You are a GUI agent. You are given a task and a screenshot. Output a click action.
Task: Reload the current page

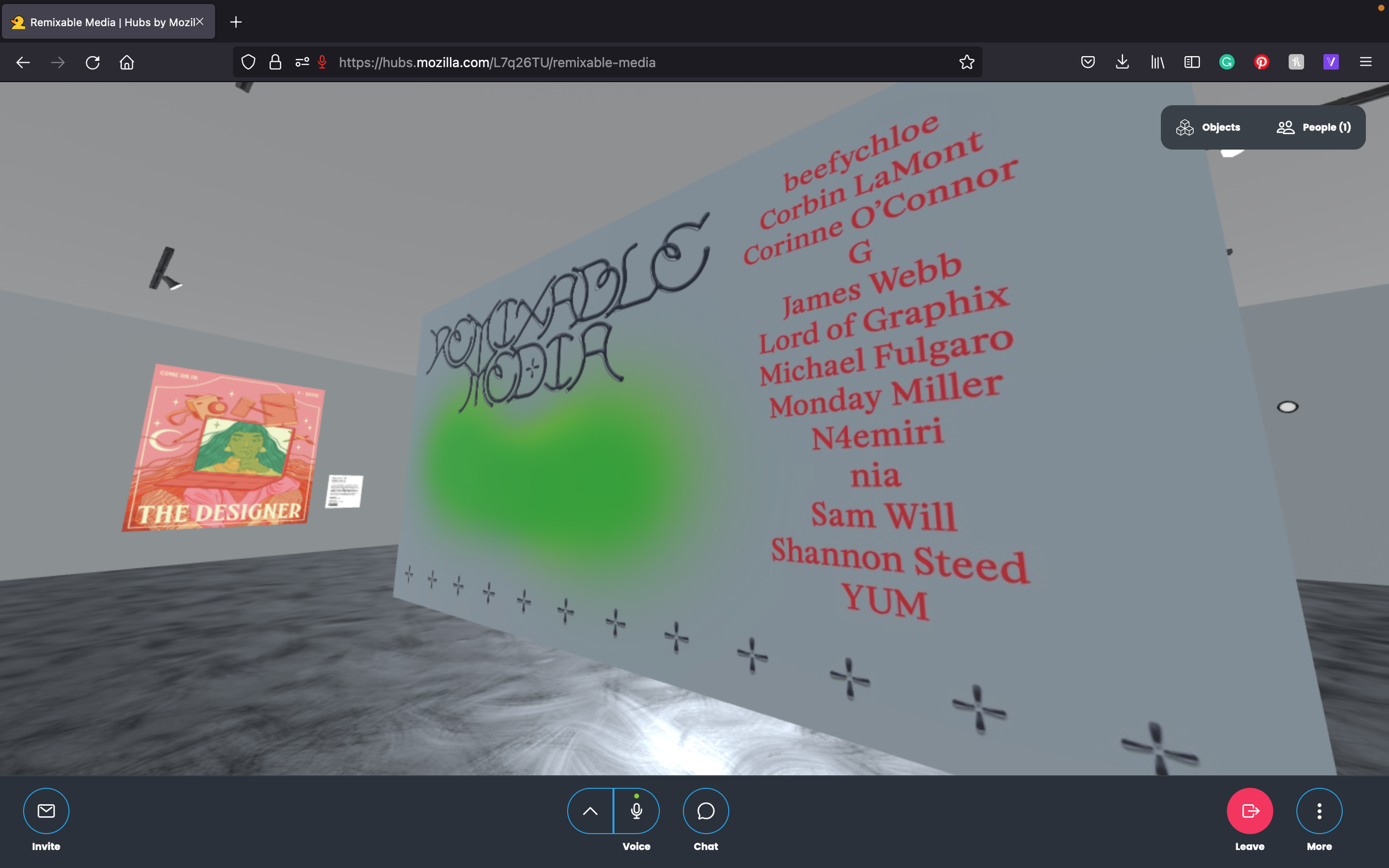point(92,62)
